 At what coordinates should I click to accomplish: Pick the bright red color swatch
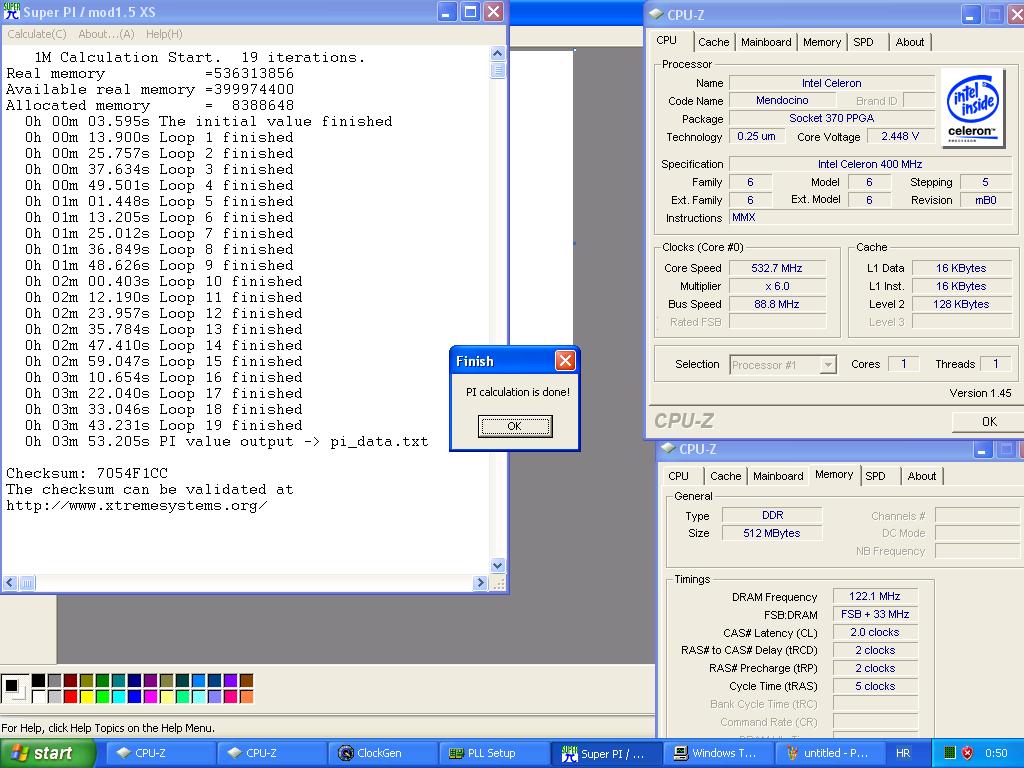coord(71,697)
